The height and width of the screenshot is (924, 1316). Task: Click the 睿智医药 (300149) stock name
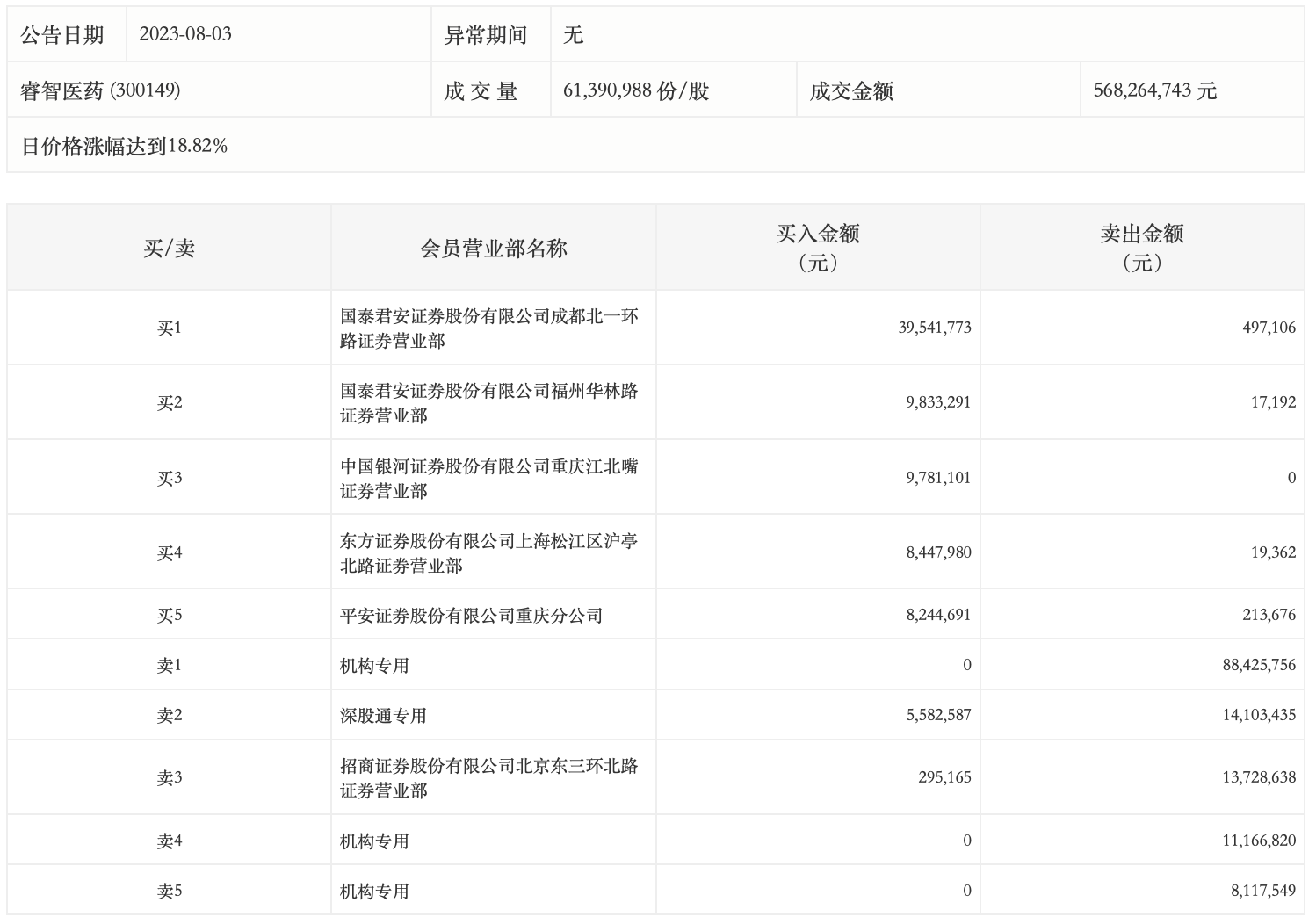pyautogui.click(x=100, y=90)
